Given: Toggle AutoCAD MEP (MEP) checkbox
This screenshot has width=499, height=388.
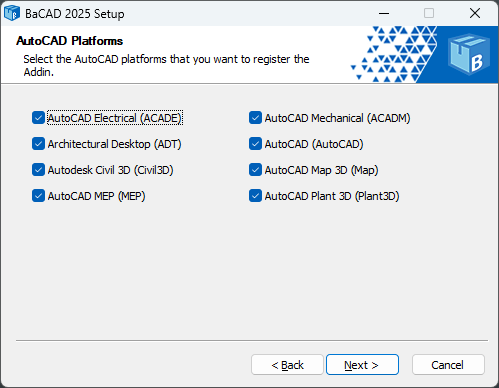Looking at the screenshot, I should pyautogui.click(x=38, y=196).
